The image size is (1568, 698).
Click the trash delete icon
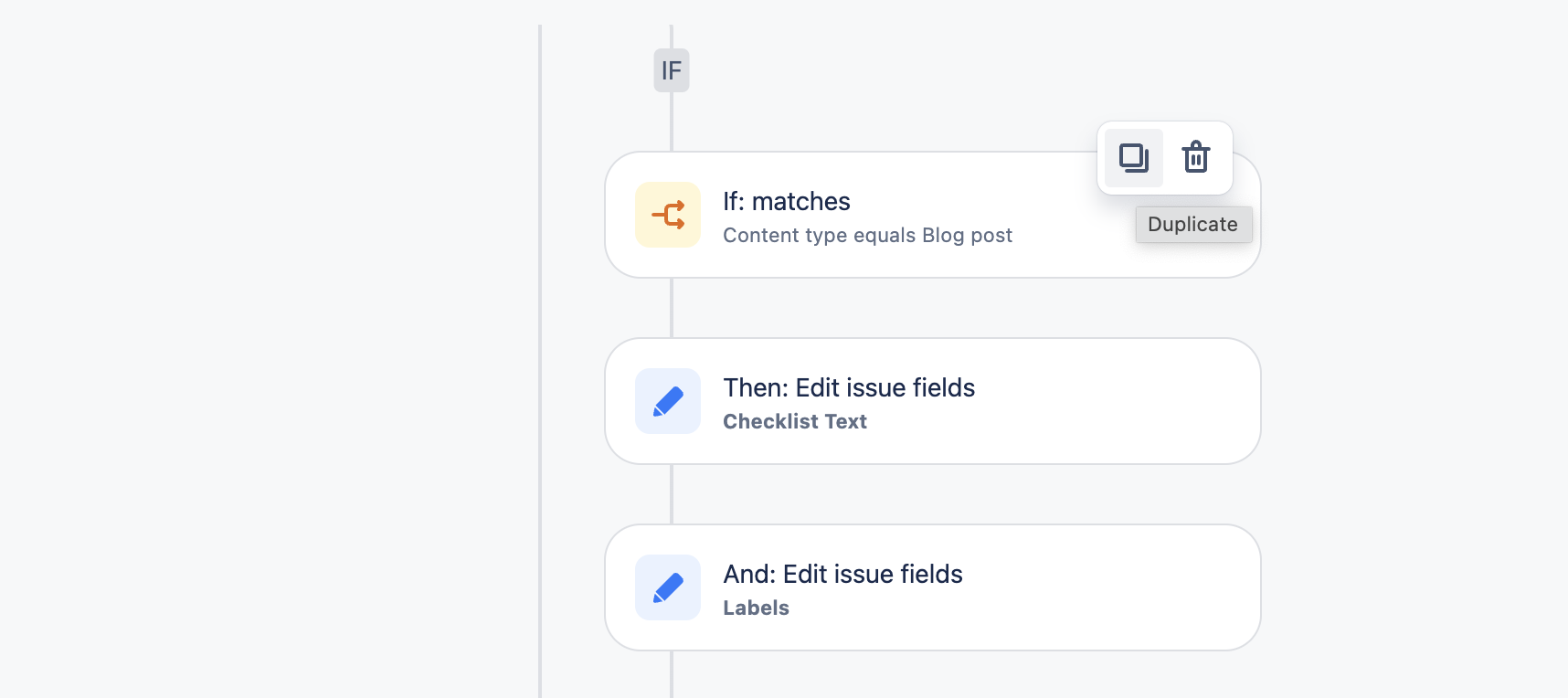coord(1195,158)
